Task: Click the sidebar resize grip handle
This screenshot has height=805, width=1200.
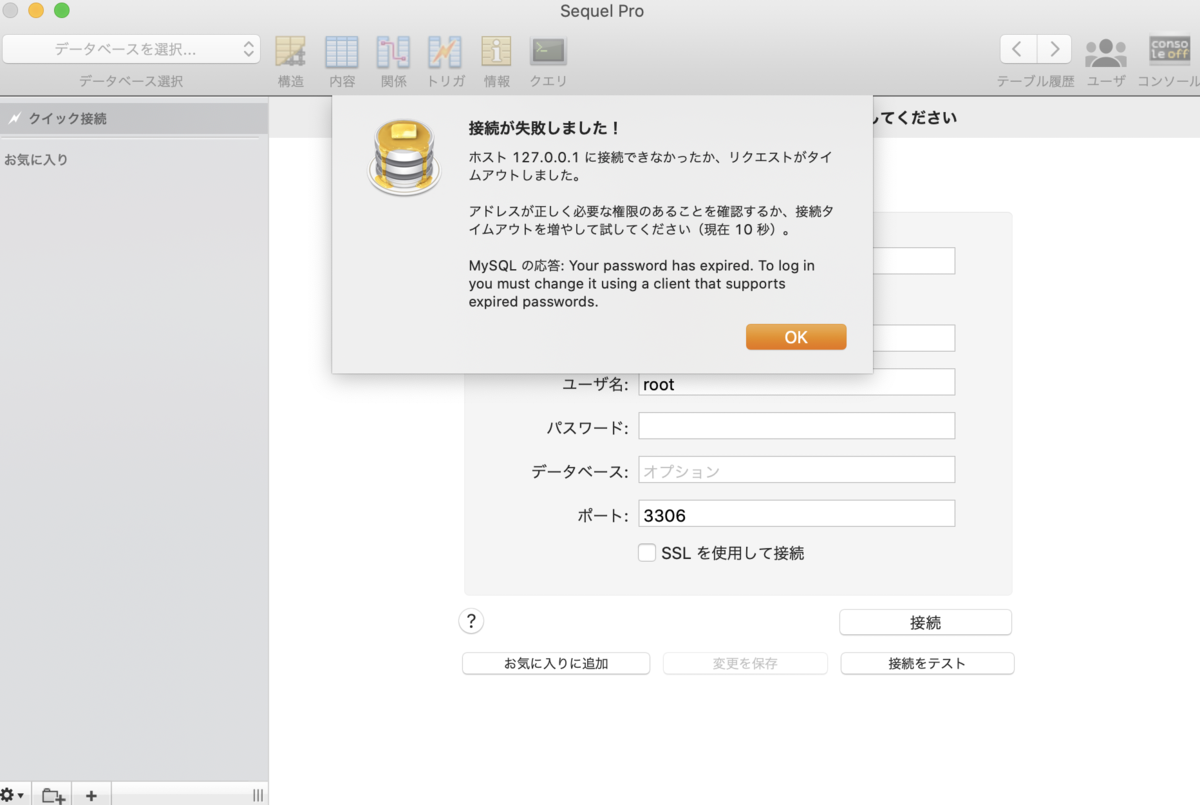Action: click(x=258, y=796)
